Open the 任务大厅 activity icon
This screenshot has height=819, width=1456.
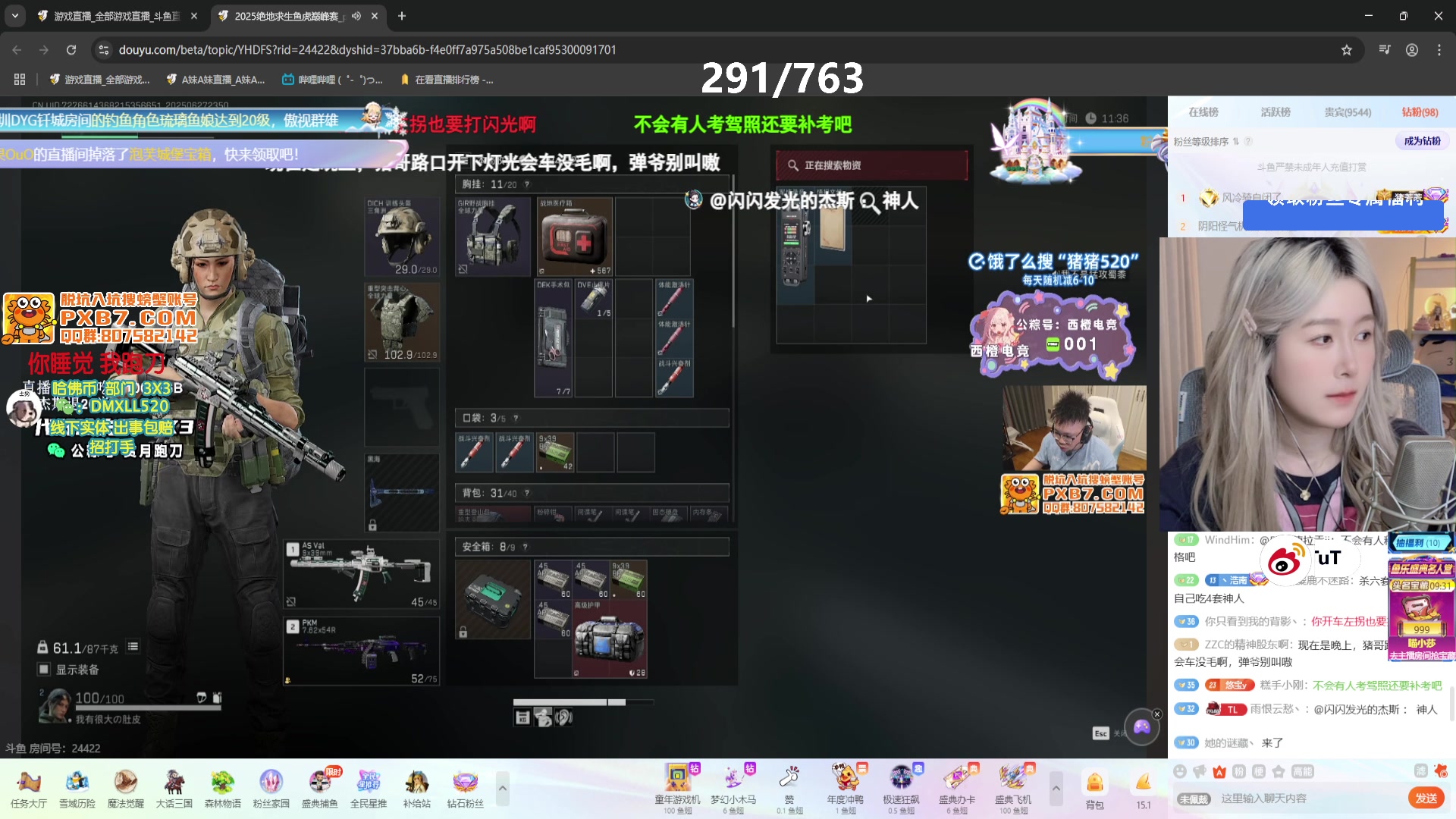coord(29,789)
